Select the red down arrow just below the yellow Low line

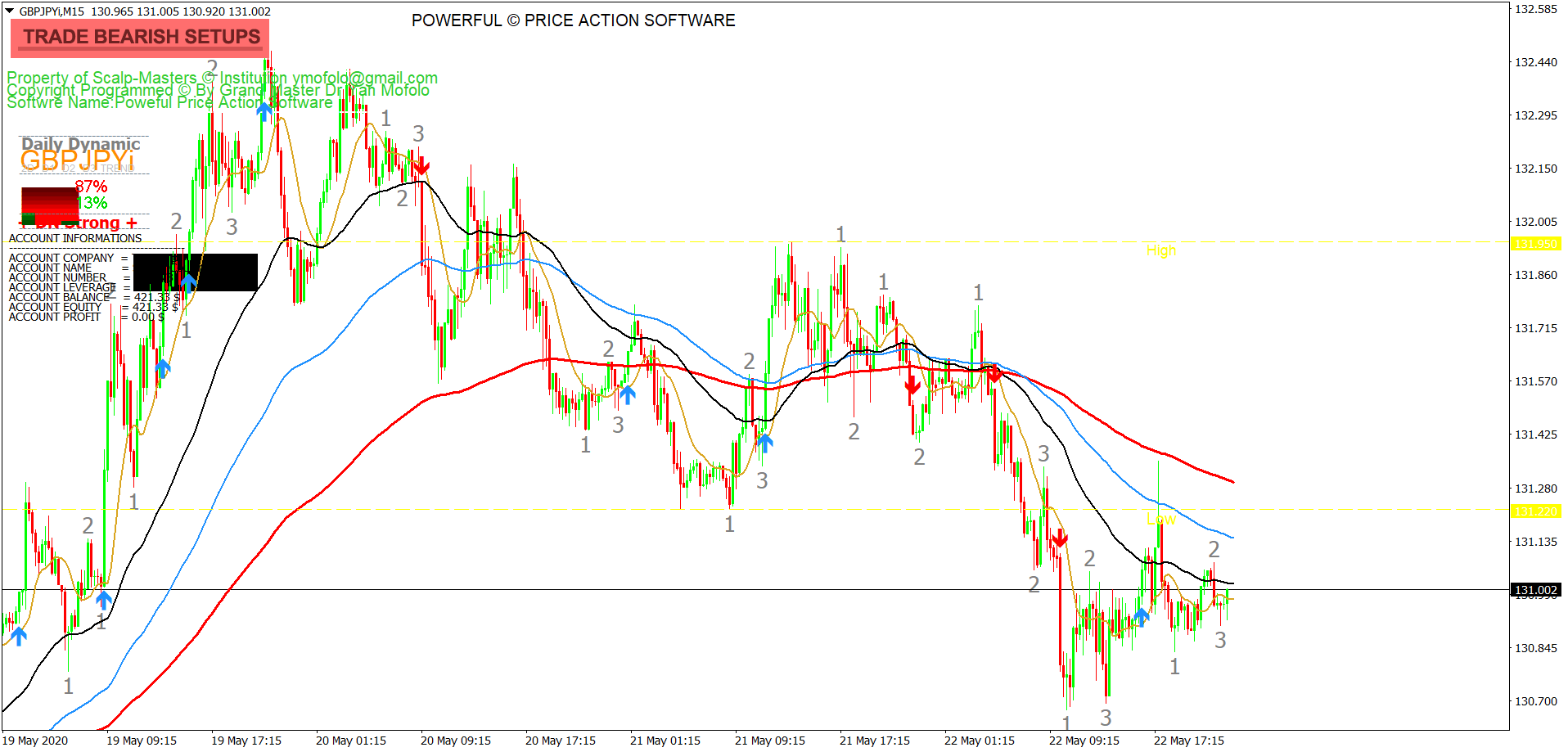[x=1060, y=538]
